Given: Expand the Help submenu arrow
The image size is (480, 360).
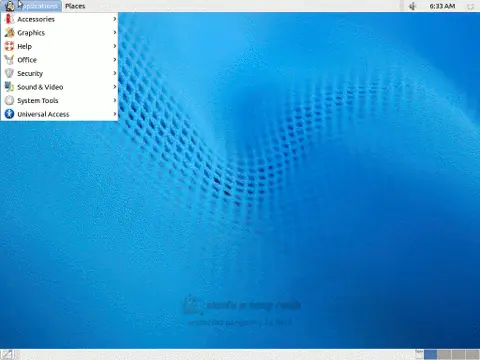Looking at the screenshot, I should point(114,46).
